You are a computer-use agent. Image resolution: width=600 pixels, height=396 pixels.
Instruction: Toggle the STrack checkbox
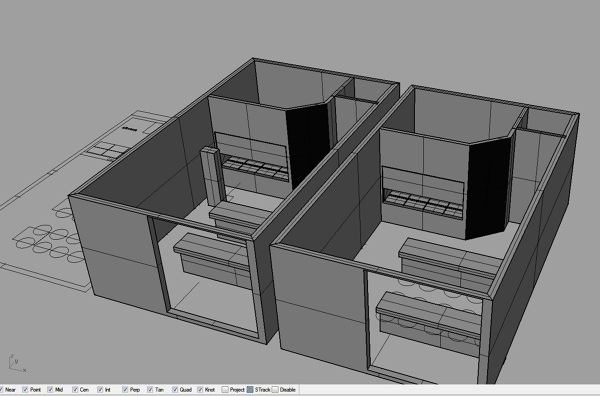tap(250, 389)
